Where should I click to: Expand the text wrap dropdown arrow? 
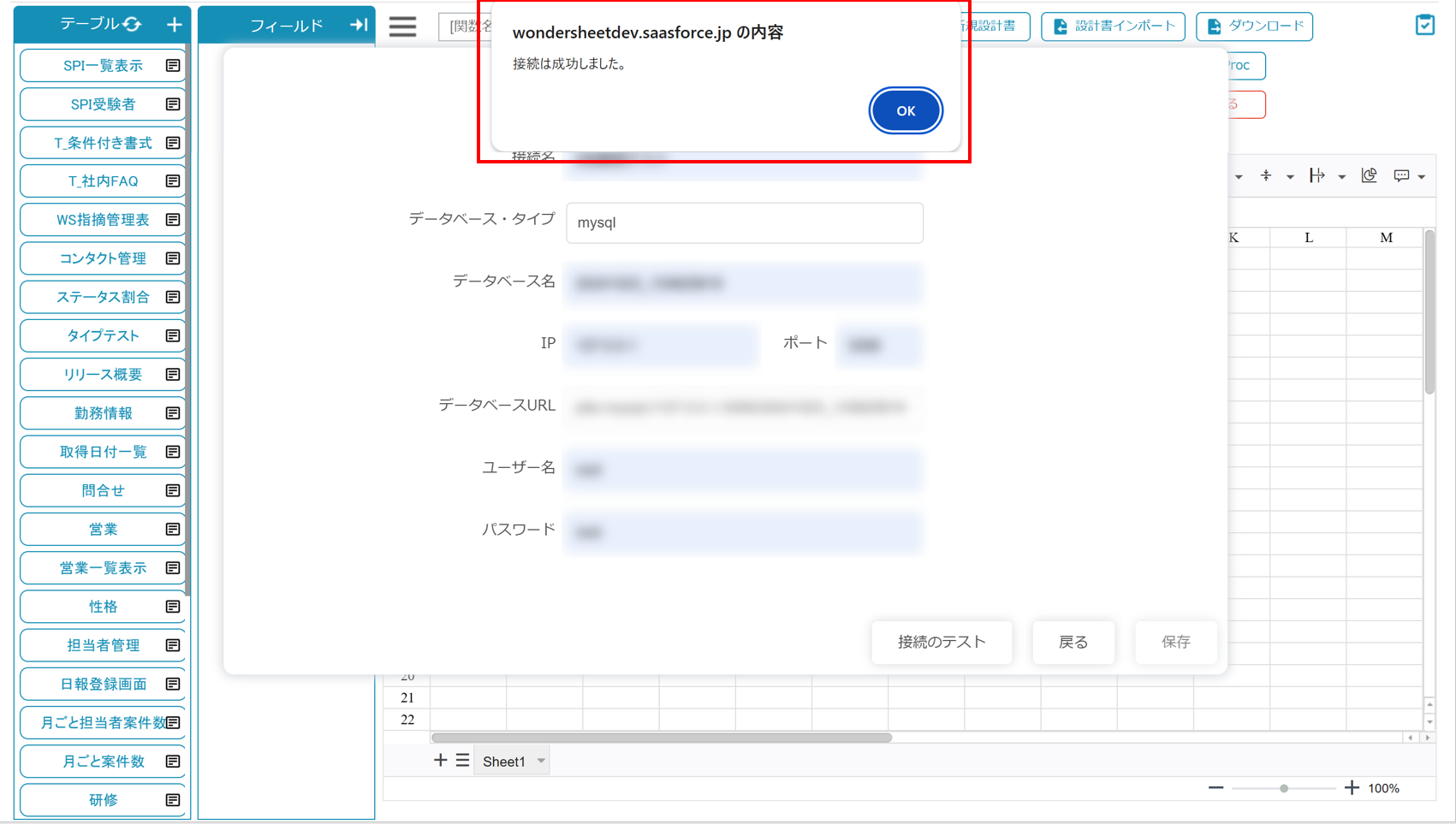coord(1341,177)
